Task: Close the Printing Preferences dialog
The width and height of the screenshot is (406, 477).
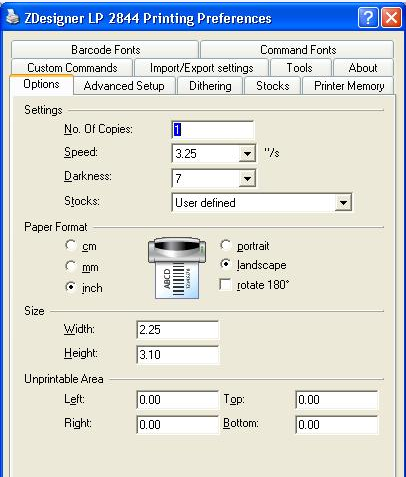Action: tap(391, 17)
